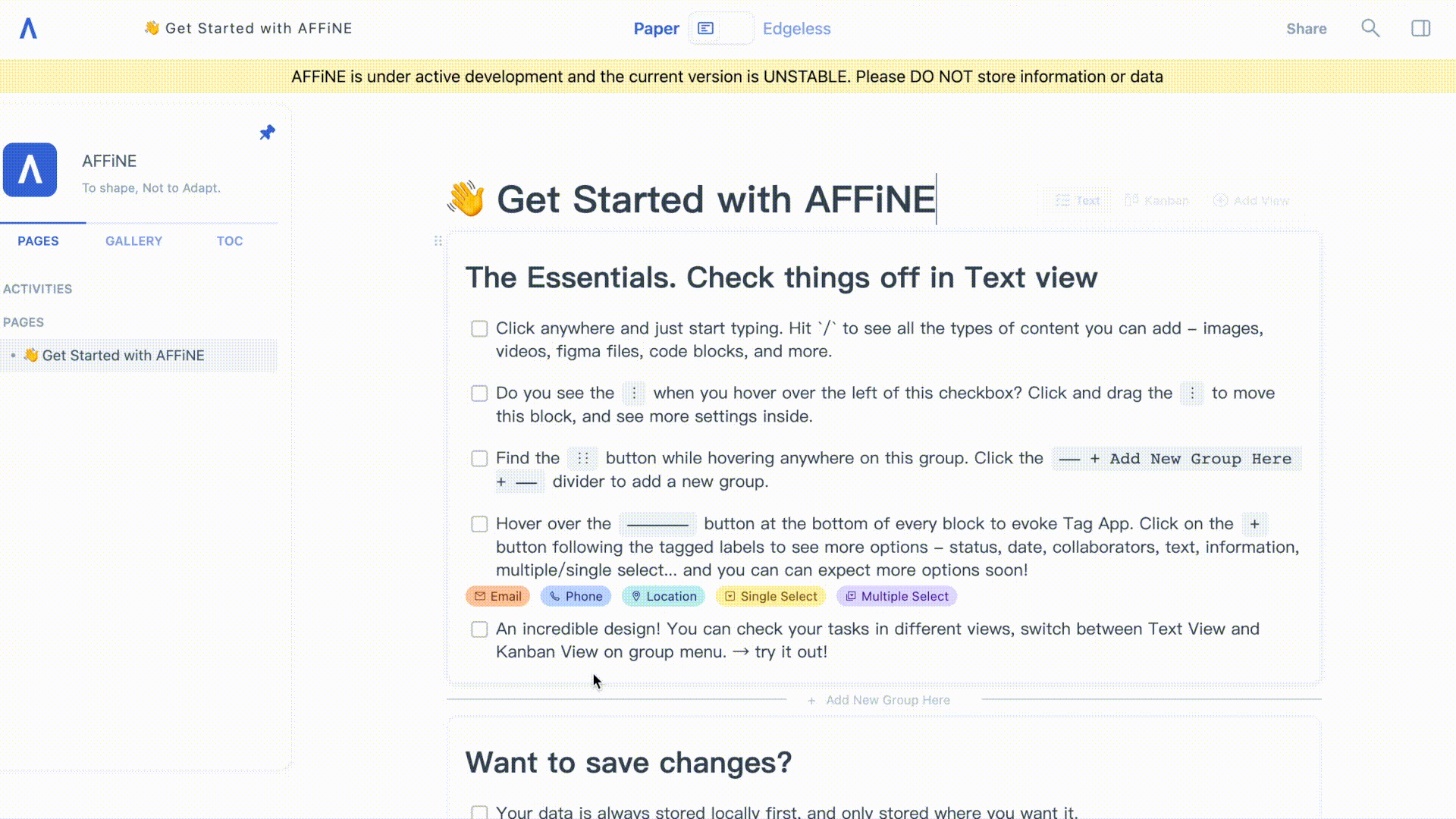Screen dimensions: 1456x819
Task: Click the yellow UNSTABLE warning banner text
Action: click(x=727, y=77)
